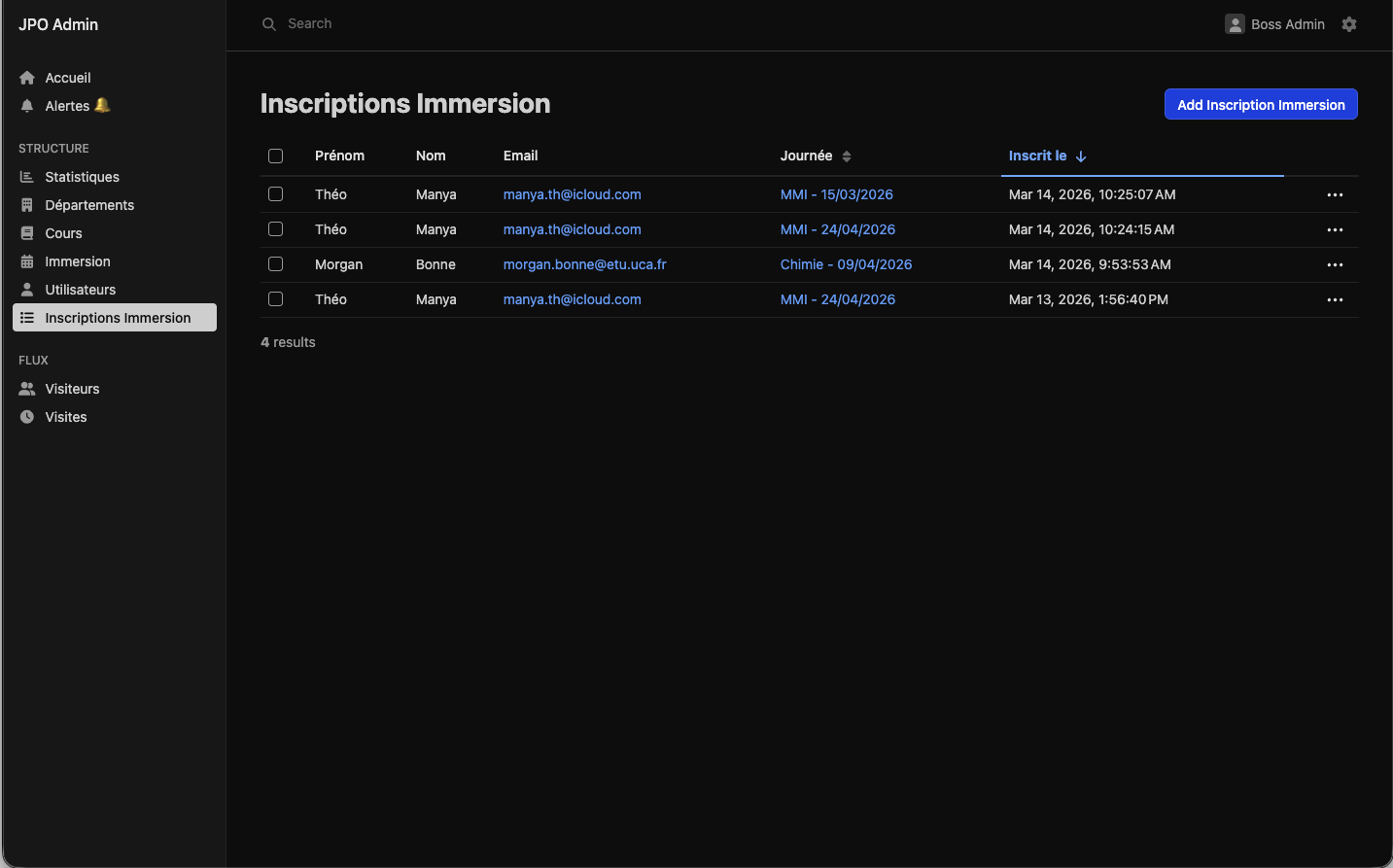Click the Accueil home icon

[x=27, y=78]
